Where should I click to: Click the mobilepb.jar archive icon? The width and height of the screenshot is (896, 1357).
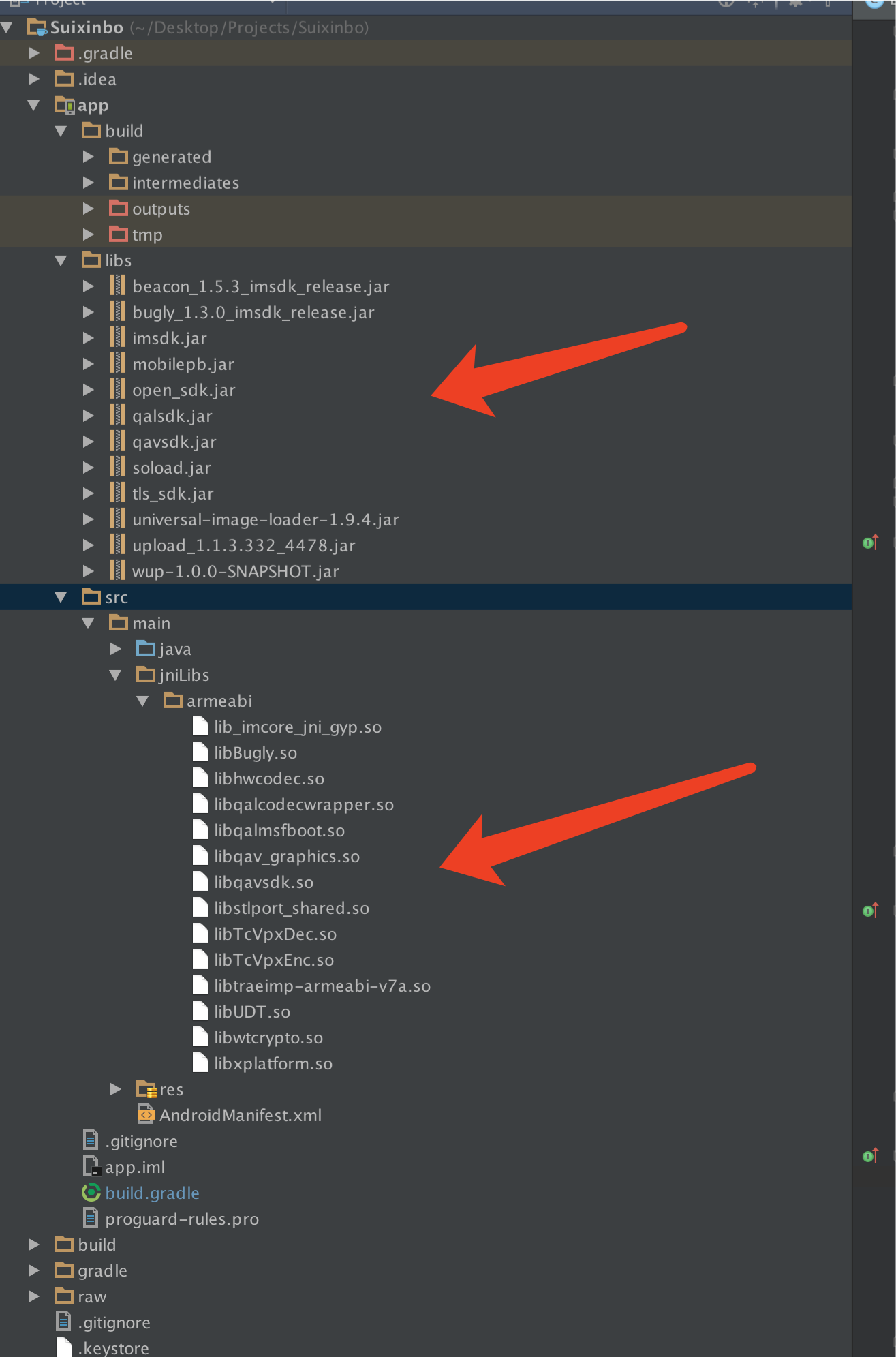click(x=118, y=364)
